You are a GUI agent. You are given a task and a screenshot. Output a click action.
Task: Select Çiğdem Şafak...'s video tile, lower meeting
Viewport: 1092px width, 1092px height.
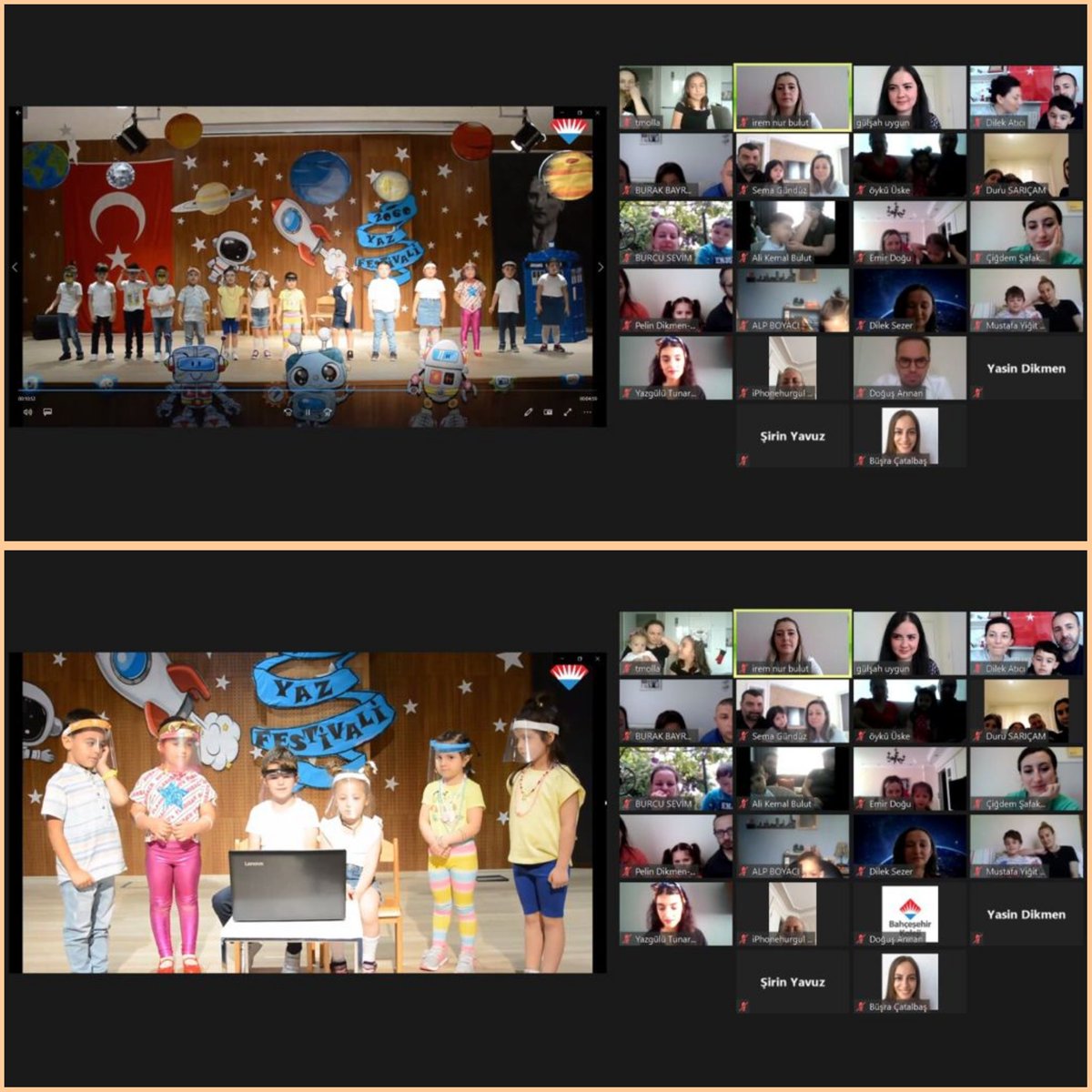click(x=1026, y=778)
